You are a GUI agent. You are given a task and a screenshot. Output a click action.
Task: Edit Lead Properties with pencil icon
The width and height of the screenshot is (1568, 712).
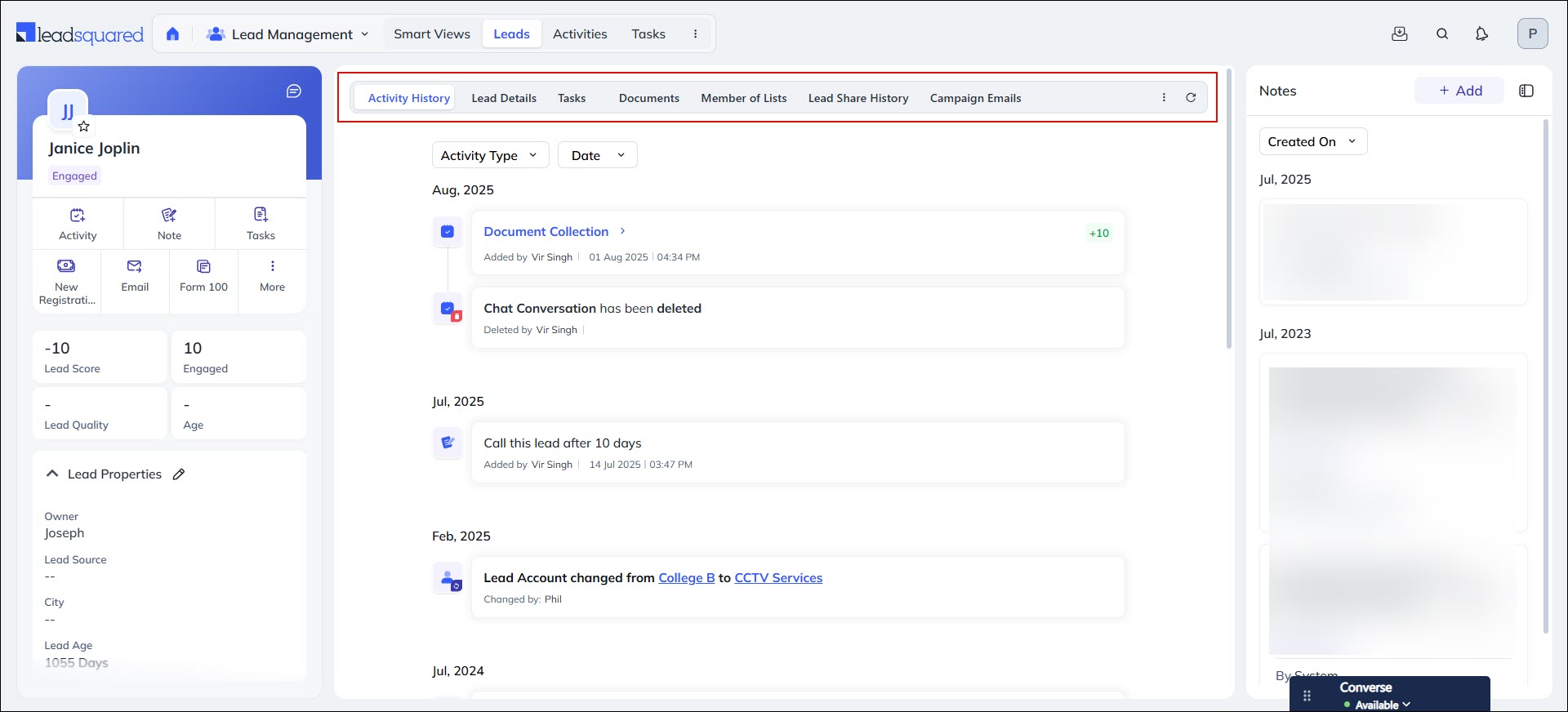click(x=179, y=474)
